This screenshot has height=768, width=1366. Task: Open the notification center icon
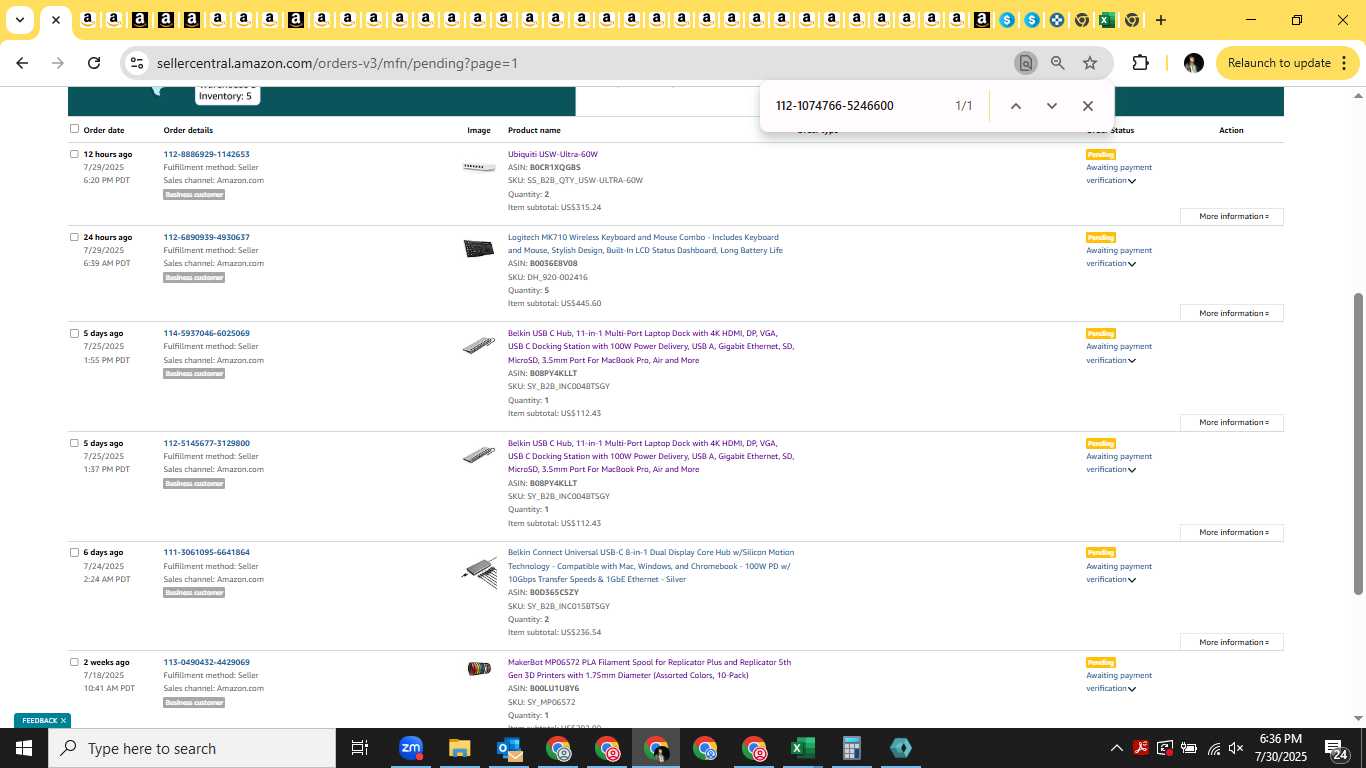pos(1337,748)
